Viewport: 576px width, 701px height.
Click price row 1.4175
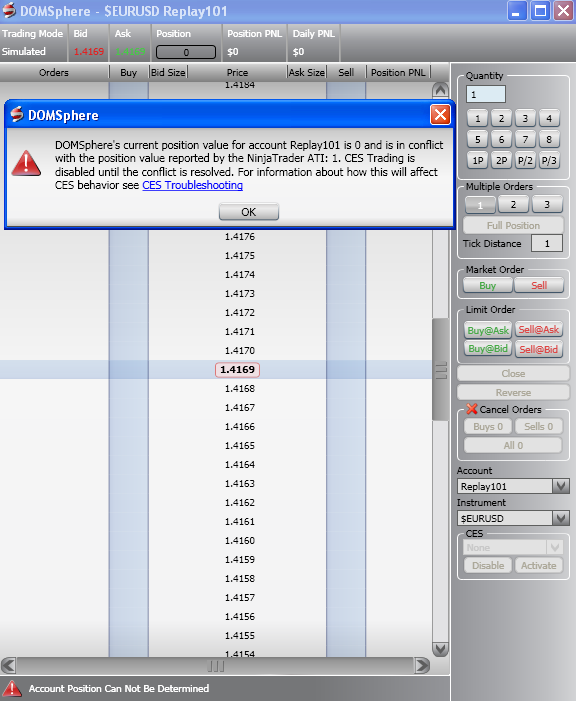pos(240,256)
